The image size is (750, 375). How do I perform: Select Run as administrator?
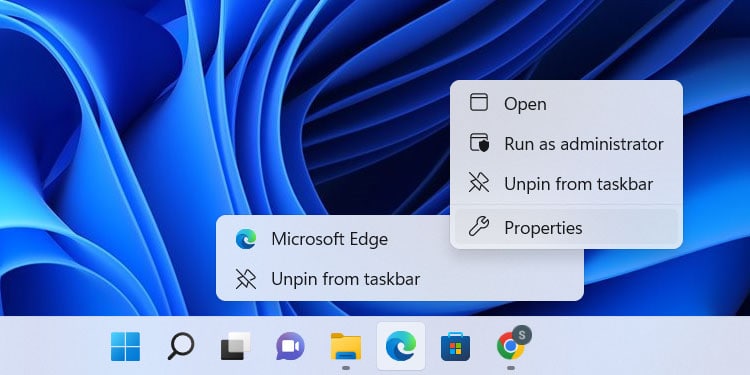click(566, 143)
